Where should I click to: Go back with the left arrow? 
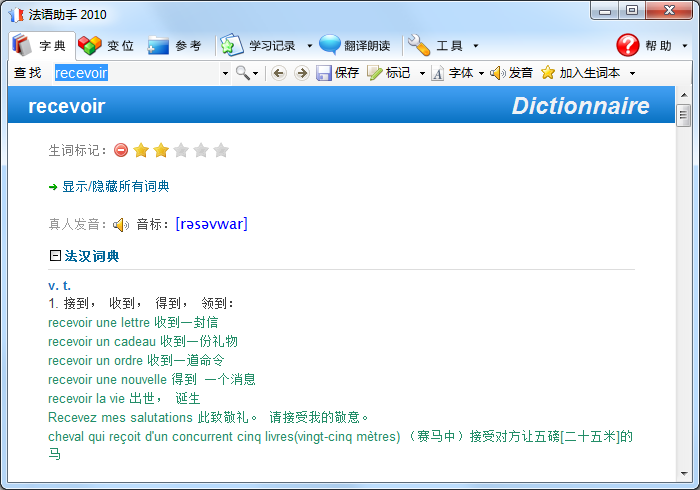point(279,73)
